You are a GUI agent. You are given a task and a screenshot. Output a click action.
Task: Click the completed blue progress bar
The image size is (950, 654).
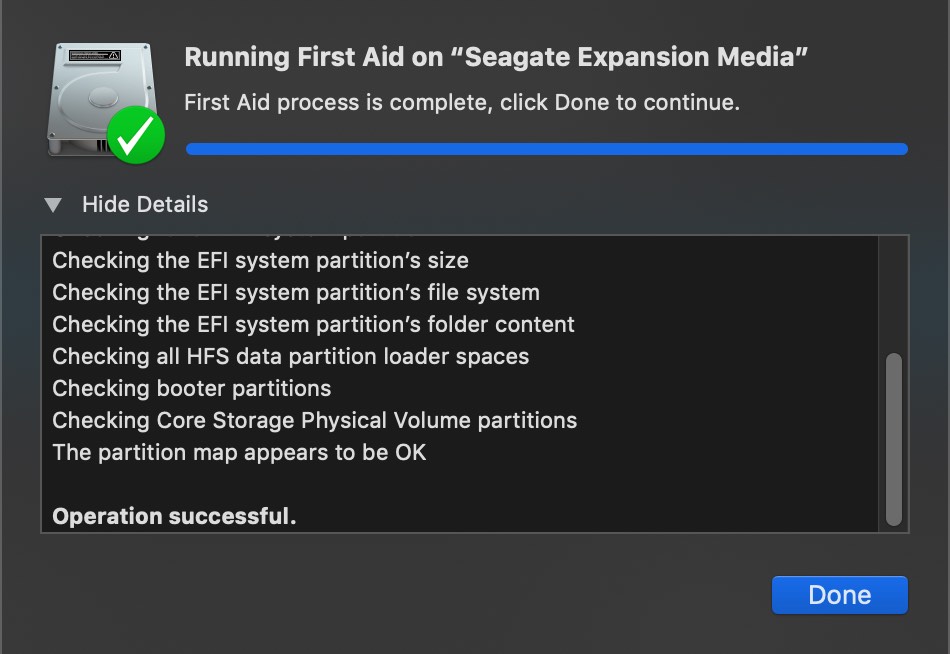546,149
